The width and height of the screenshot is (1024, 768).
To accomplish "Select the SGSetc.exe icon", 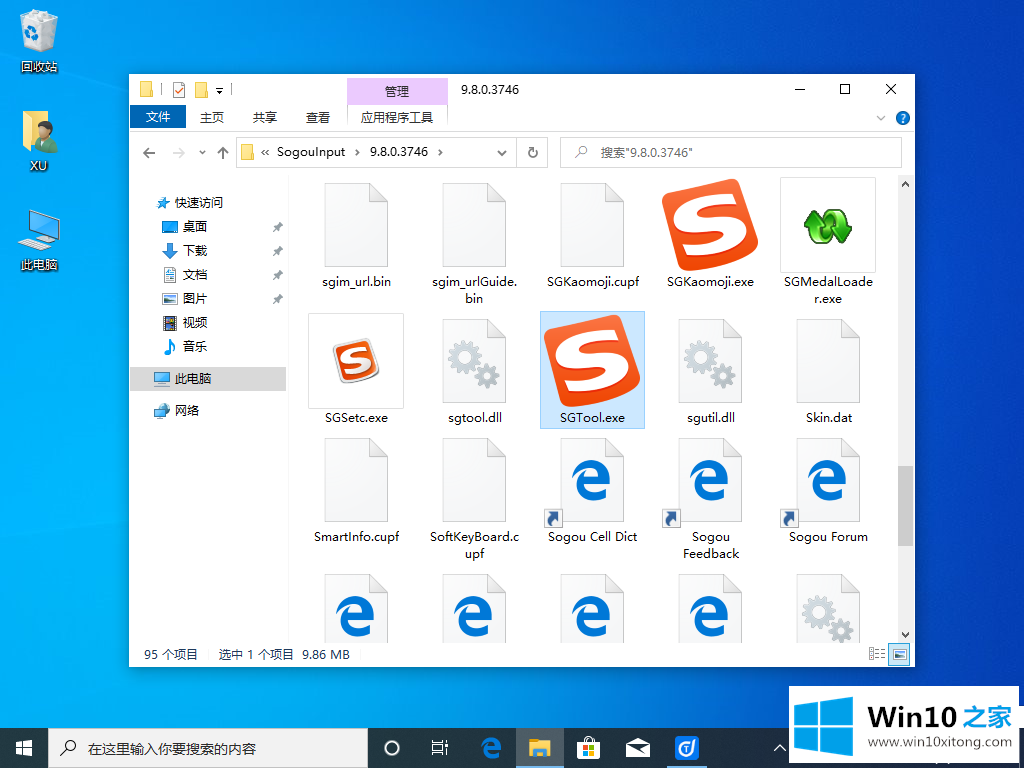I will (356, 360).
